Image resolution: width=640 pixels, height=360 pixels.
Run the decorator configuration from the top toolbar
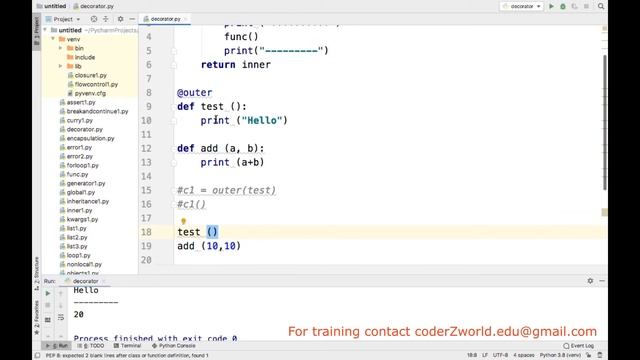551,6
